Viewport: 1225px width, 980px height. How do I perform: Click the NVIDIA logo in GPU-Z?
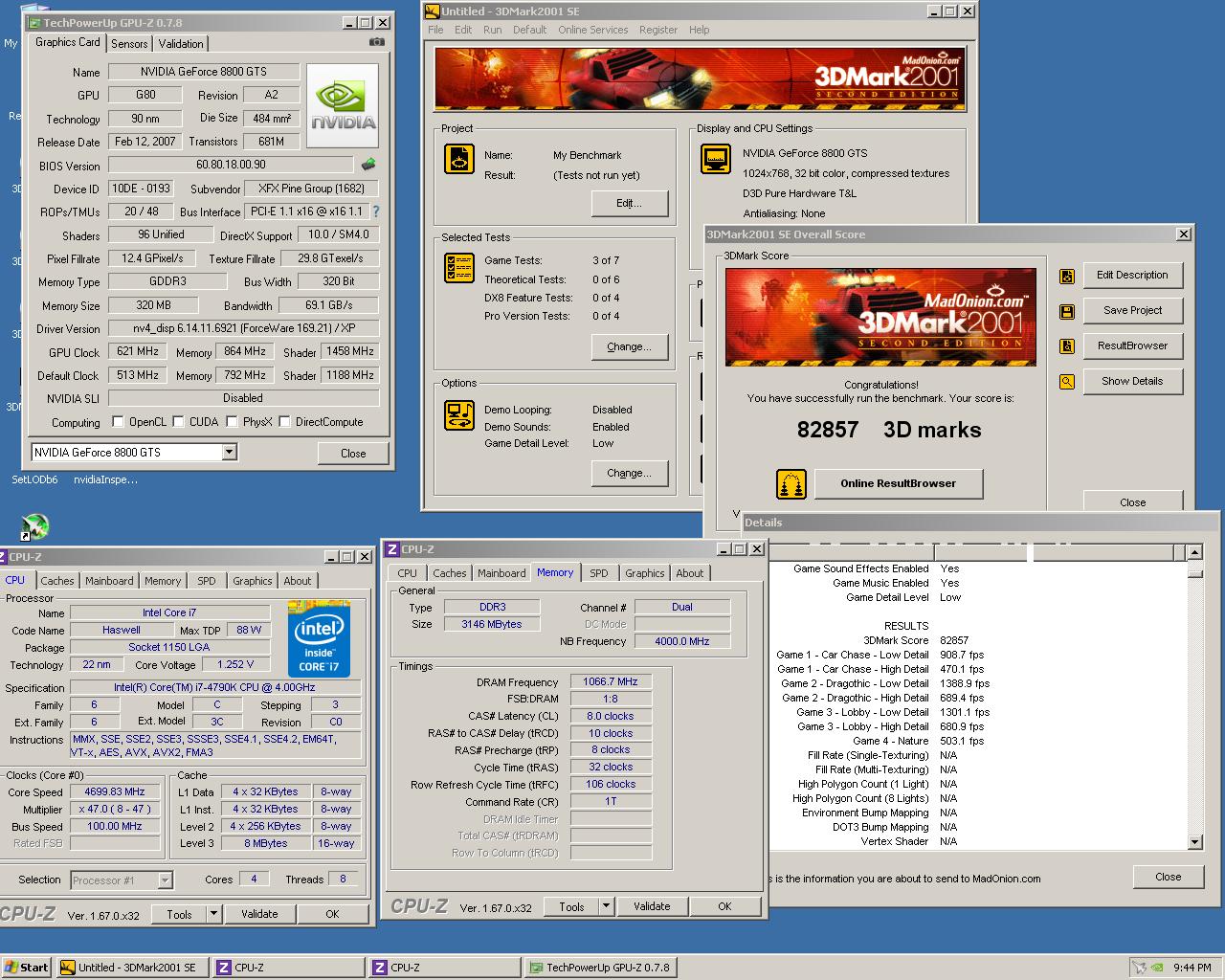[343, 106]
